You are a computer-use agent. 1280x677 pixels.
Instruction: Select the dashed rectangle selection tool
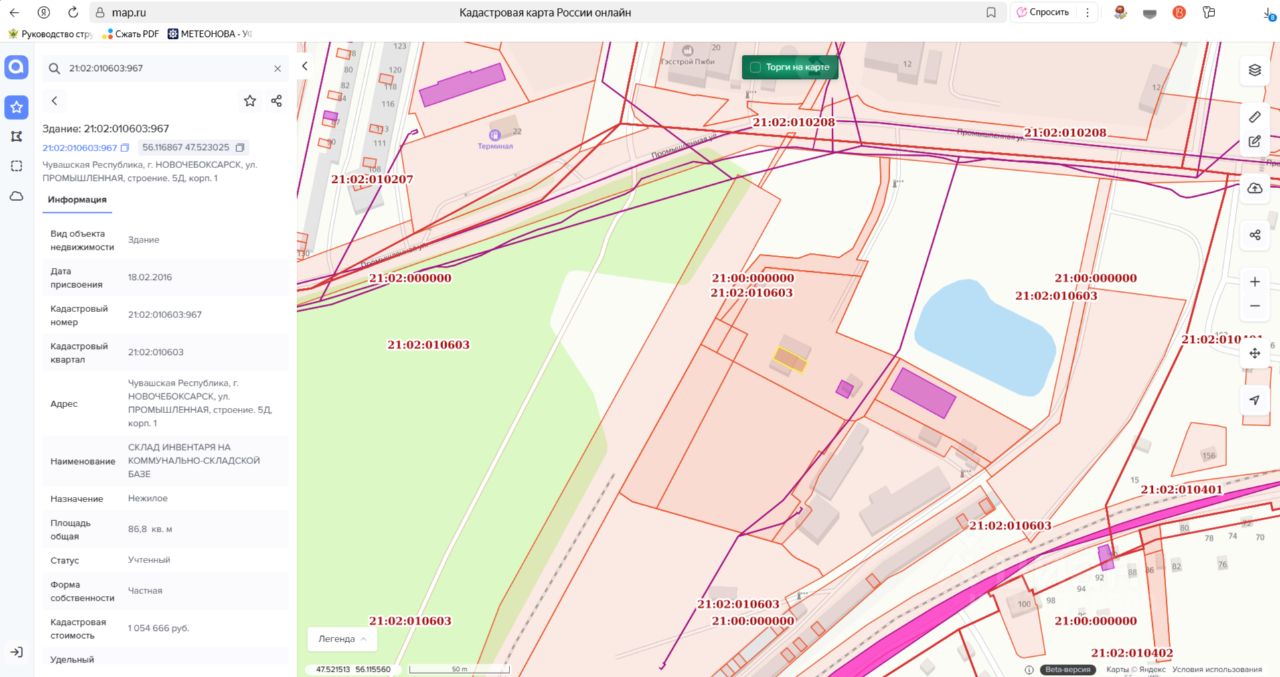(16, 166)
